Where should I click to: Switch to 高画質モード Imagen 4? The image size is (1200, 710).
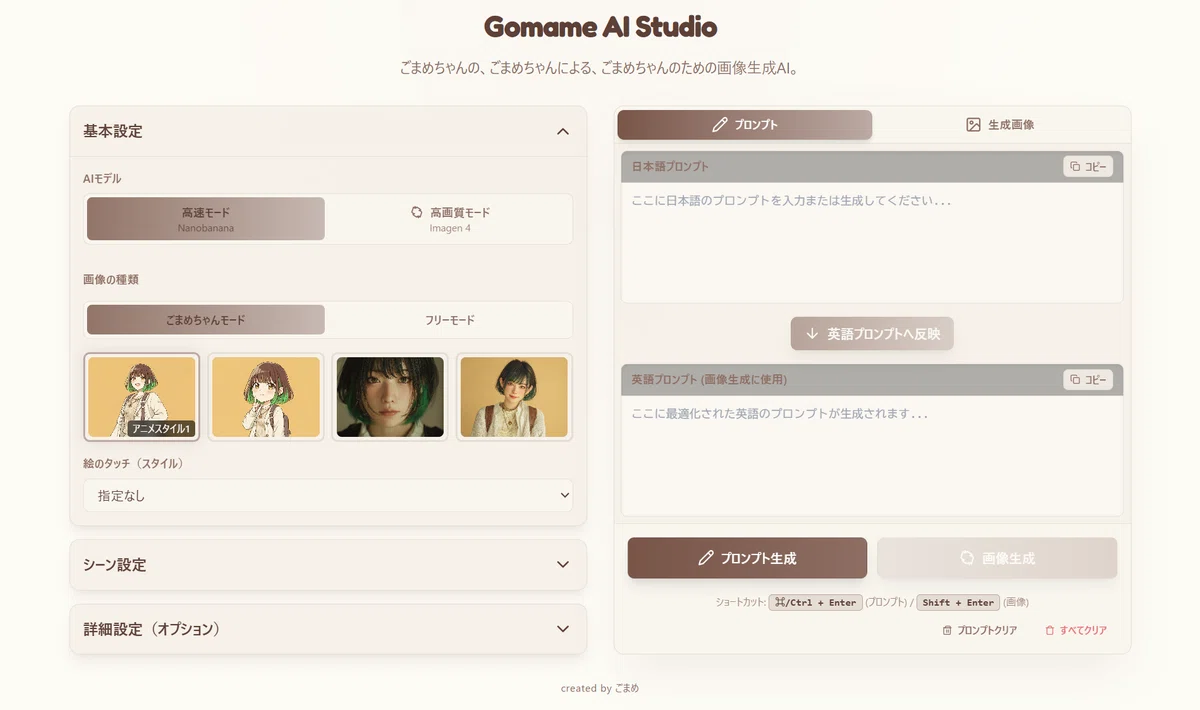tap(449, 219)
